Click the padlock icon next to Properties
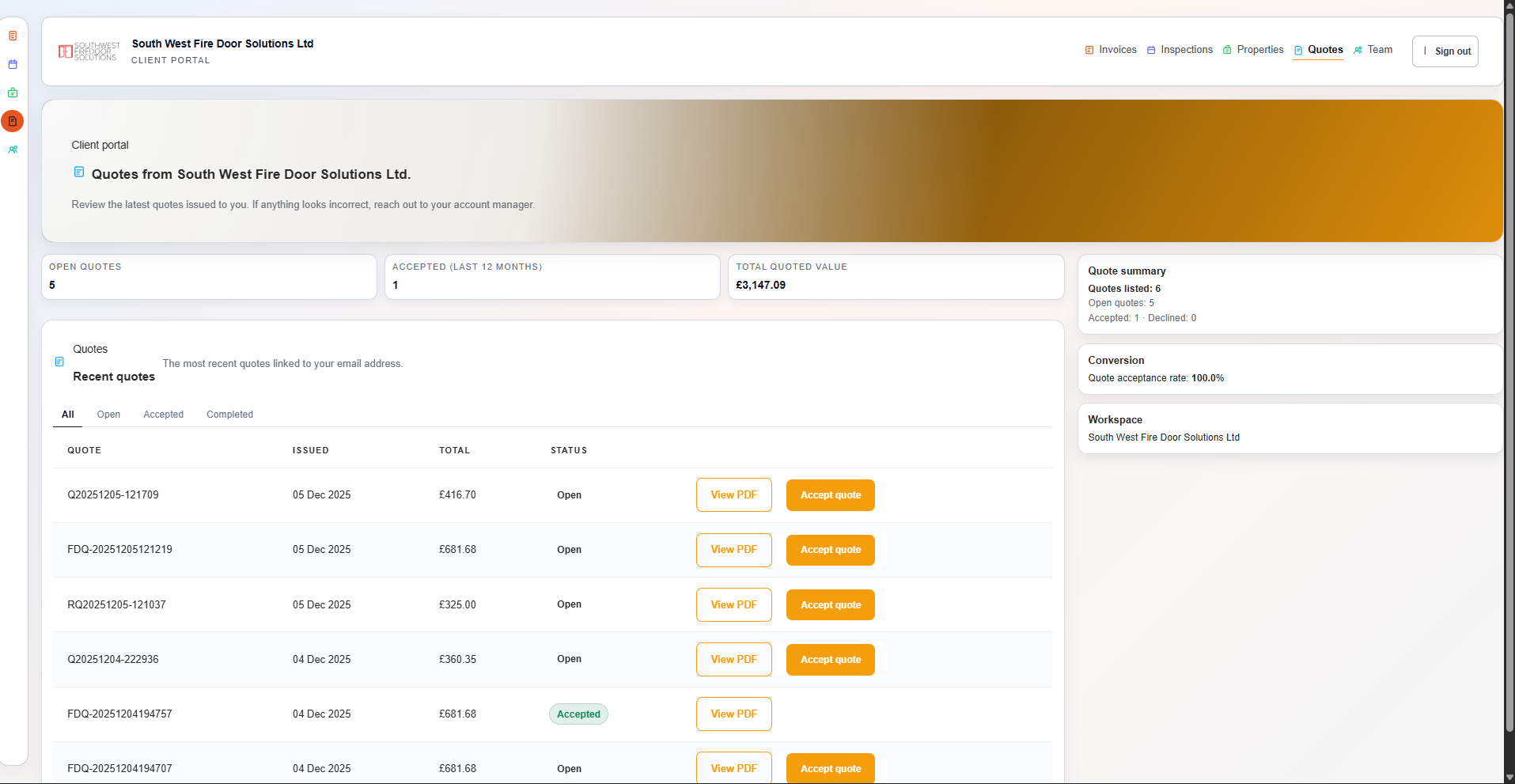This screenshot has width=1515, height=784. click(x=1226, y=49)
